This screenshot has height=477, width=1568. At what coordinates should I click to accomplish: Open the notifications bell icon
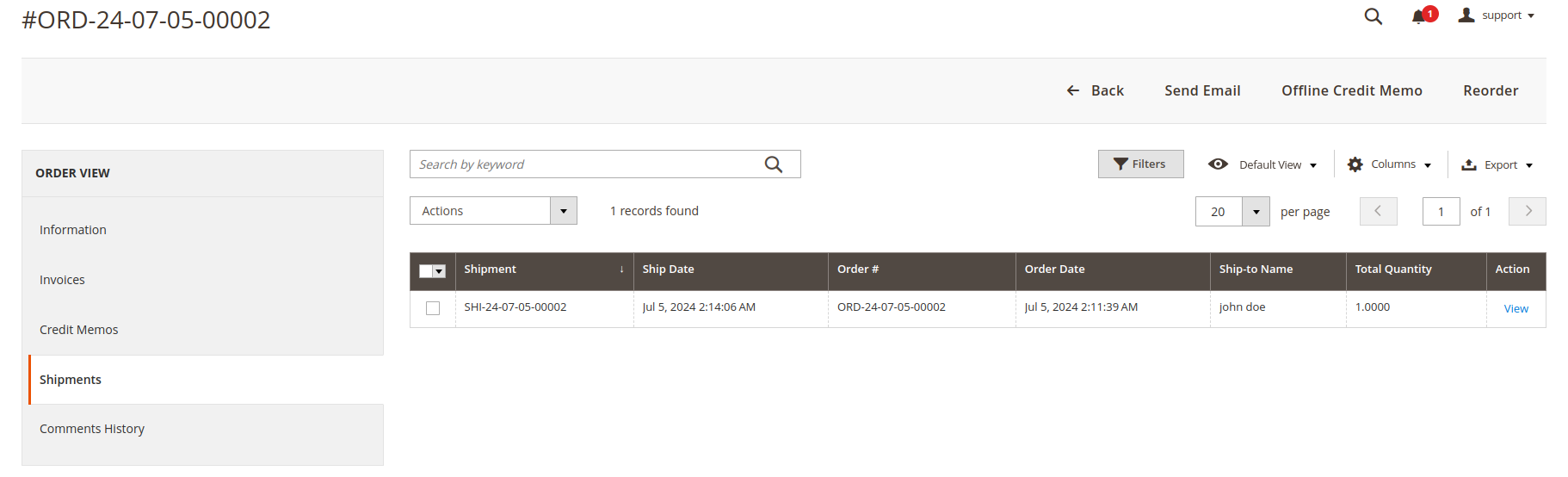click(1419, 16)
